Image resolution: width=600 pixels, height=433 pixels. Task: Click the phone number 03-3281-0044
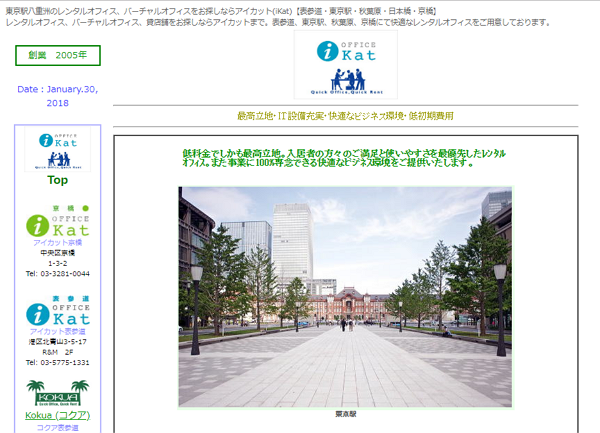coord(57,273)
